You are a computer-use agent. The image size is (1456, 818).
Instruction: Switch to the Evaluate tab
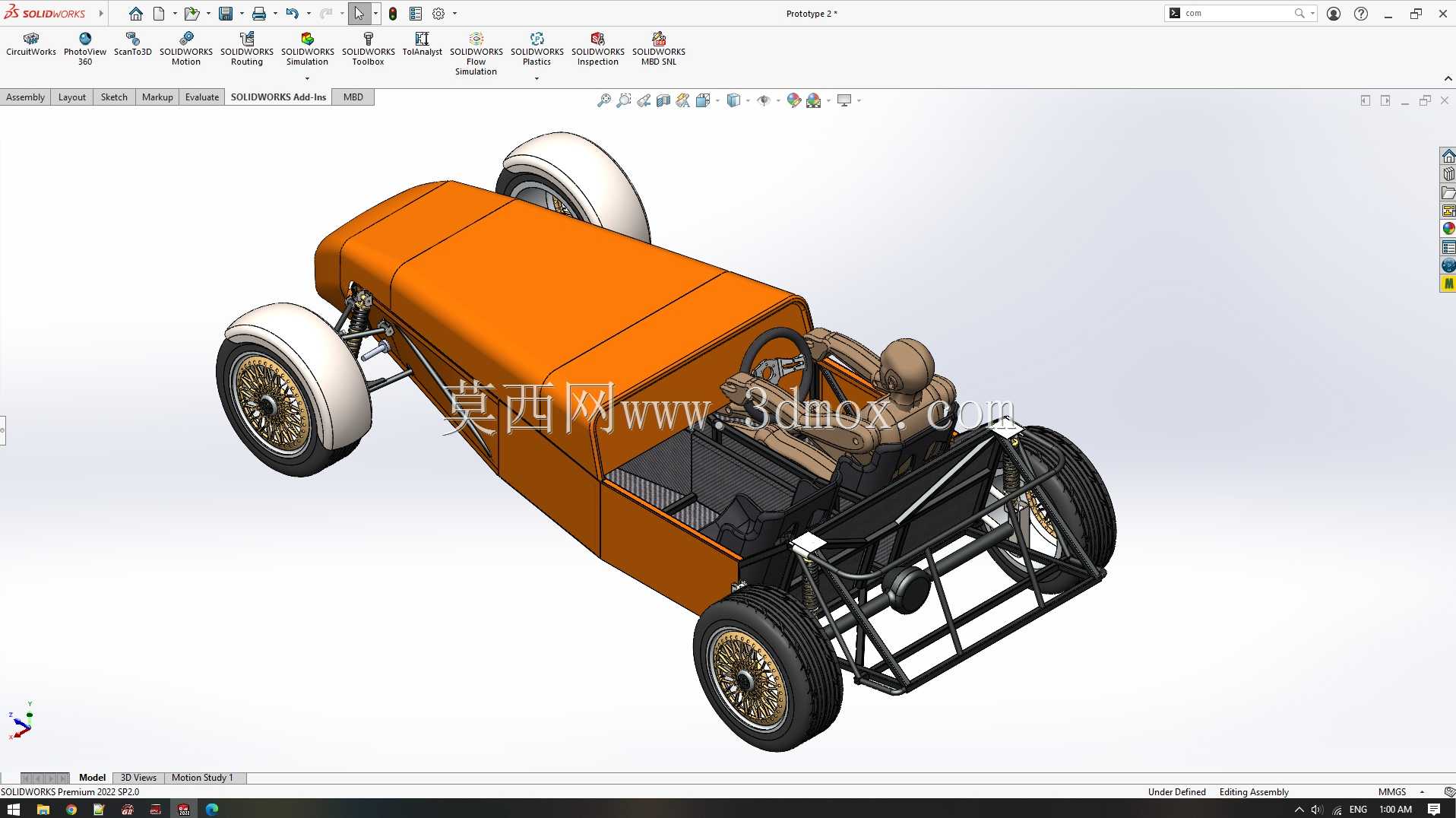pyautogui.click(x=201, y=97)
